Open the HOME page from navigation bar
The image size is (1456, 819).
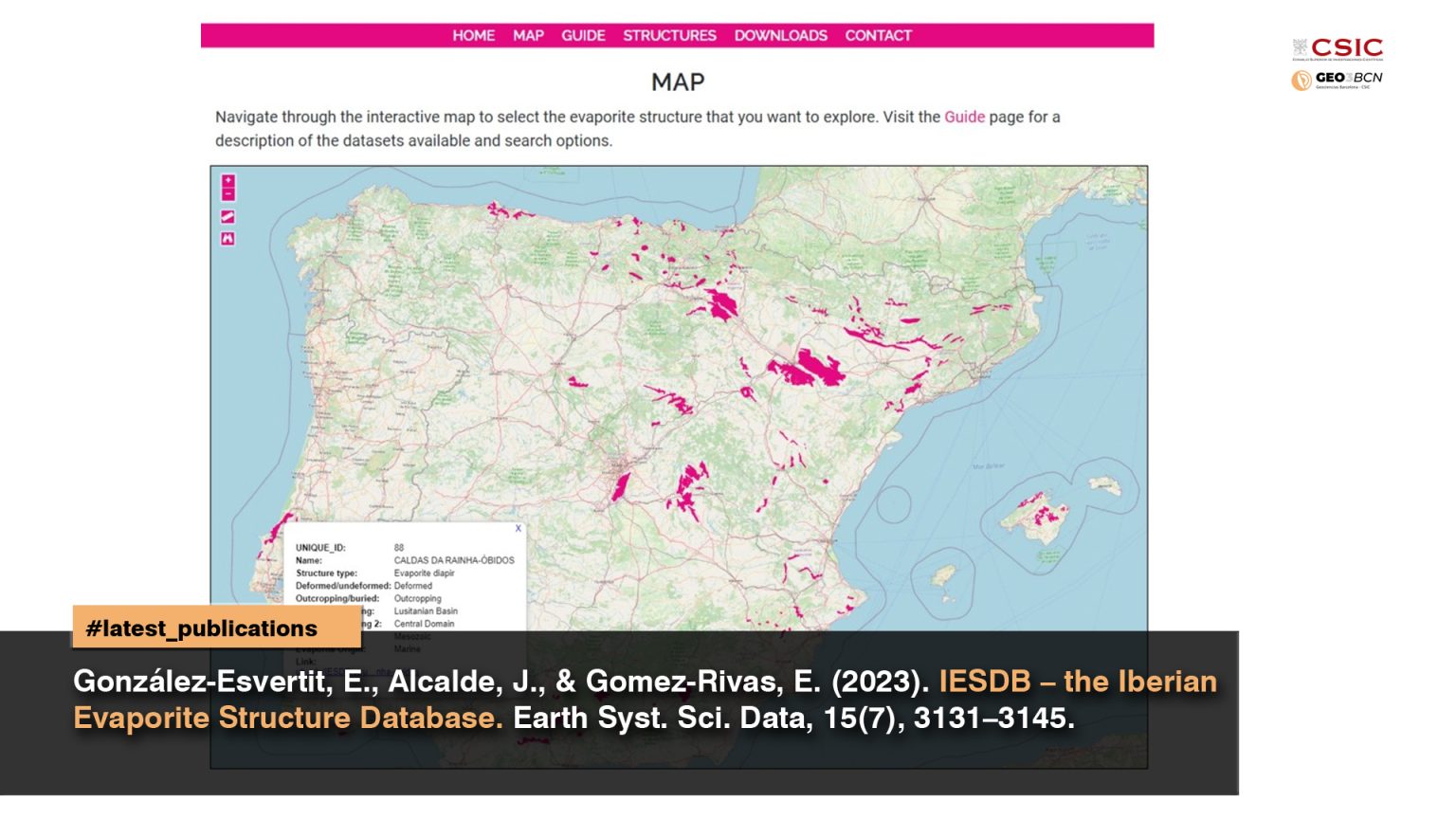473,35
